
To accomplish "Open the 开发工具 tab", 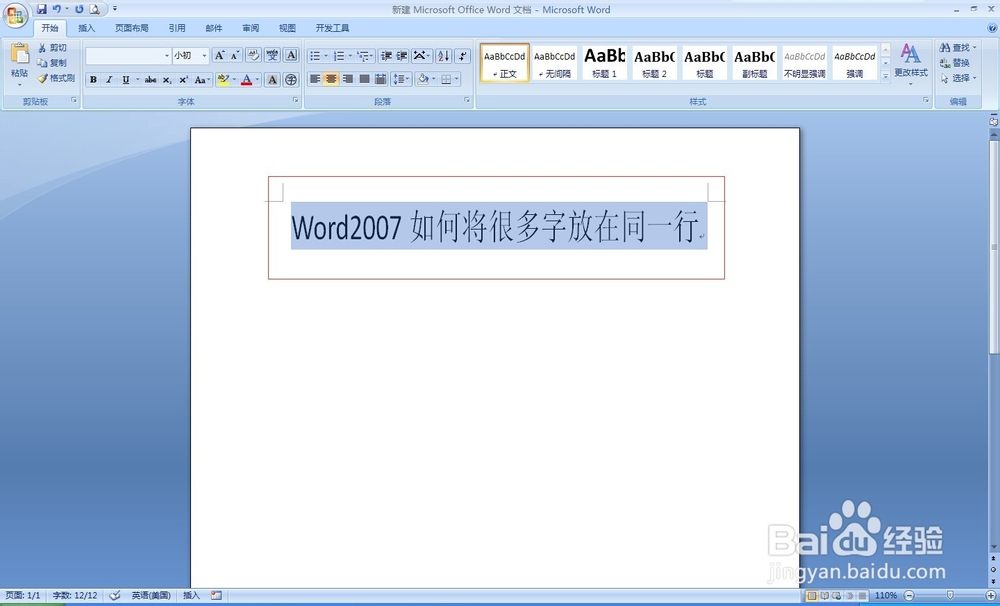I will pyautogui.click(x=332, y=28).
